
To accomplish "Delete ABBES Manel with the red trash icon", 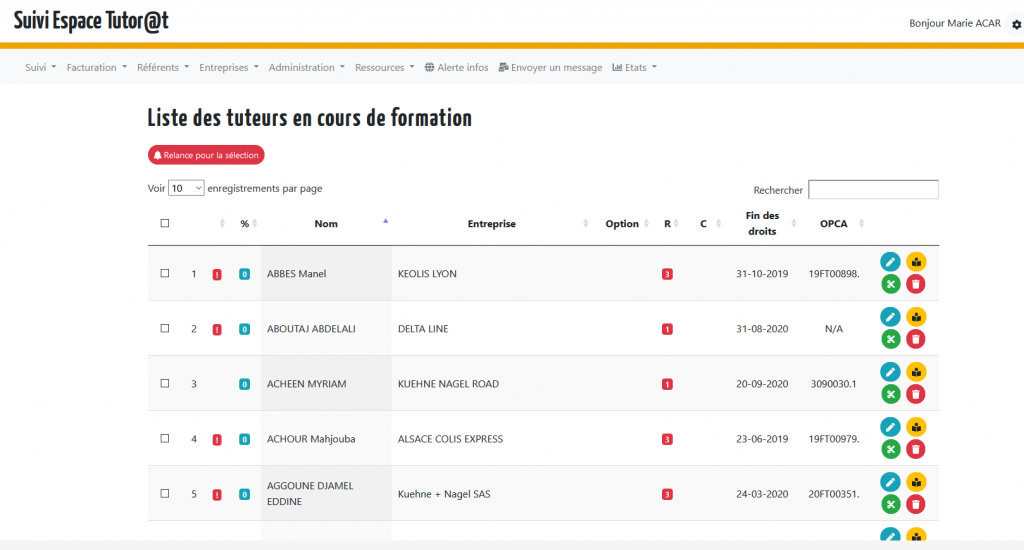I will 916,284.
